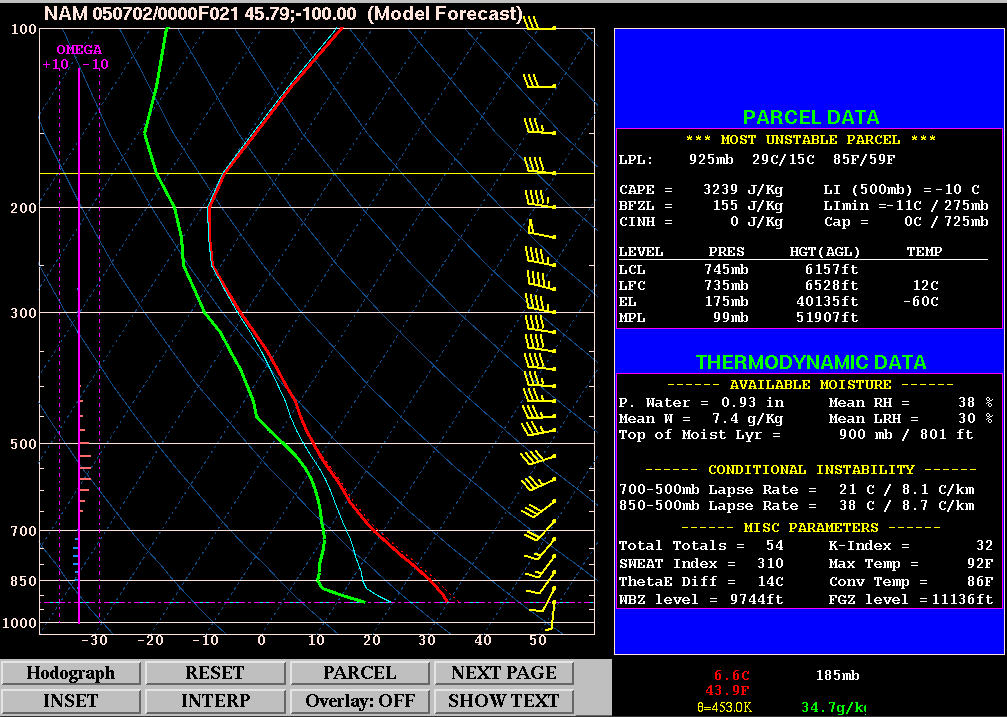Click the magenta OMEGA label
The height and width of the screenshot is (717, 1007).
pos(78,49)
